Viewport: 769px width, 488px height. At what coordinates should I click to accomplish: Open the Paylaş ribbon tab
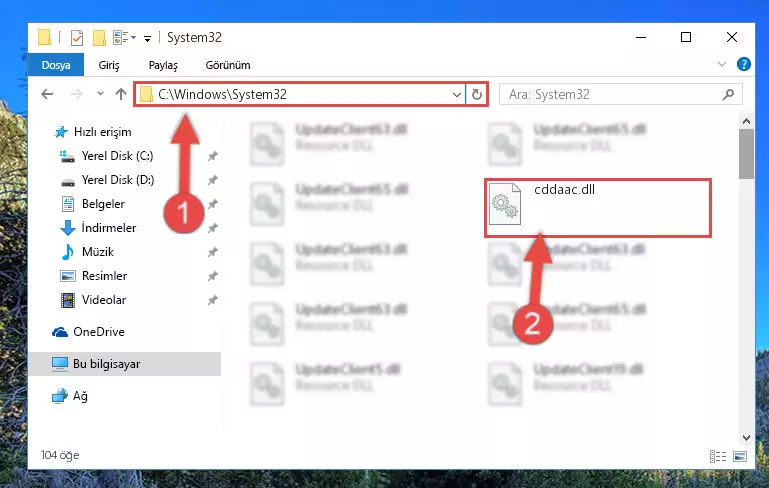click(x=163, y=65)
